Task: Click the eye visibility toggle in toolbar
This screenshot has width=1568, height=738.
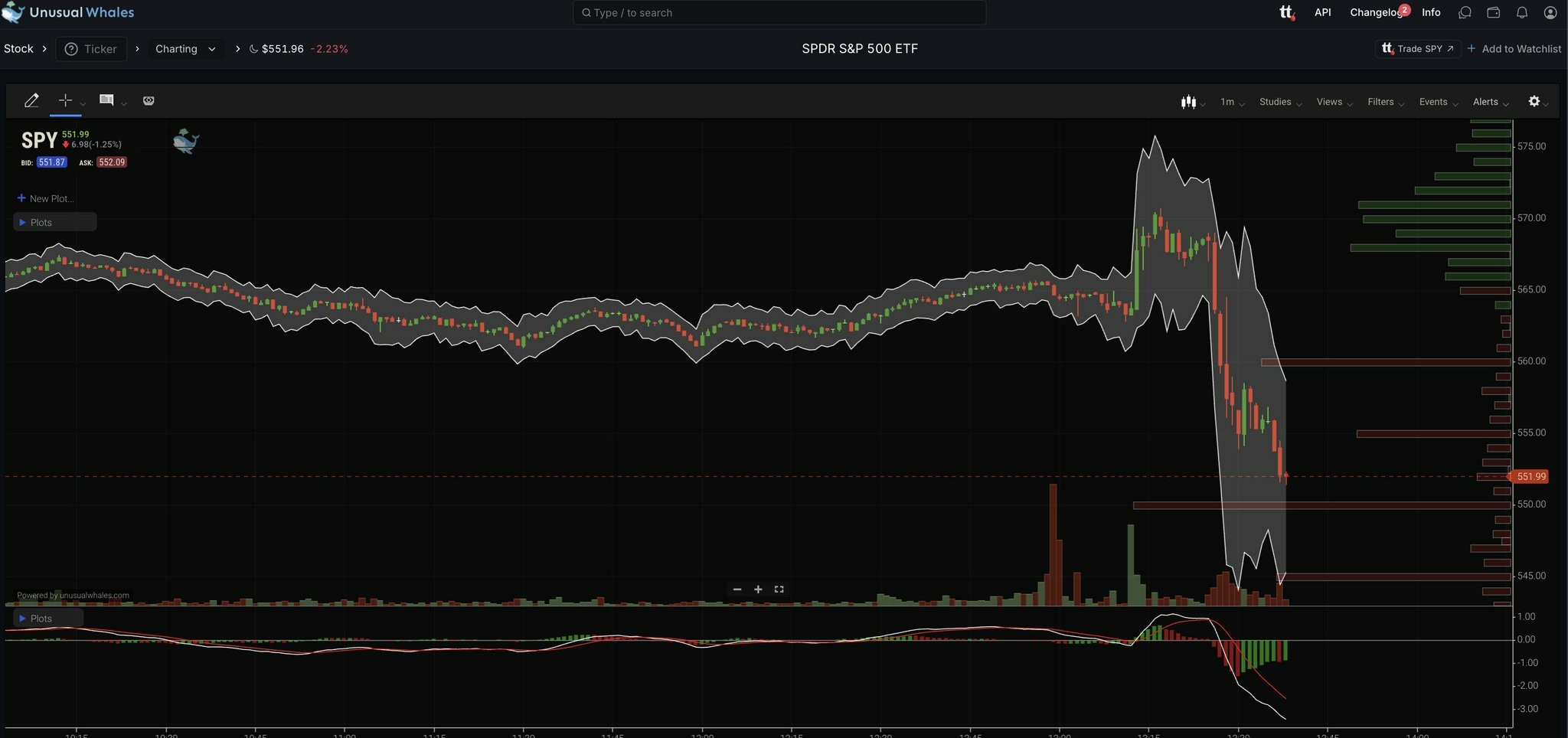Action: coord(149,101)
